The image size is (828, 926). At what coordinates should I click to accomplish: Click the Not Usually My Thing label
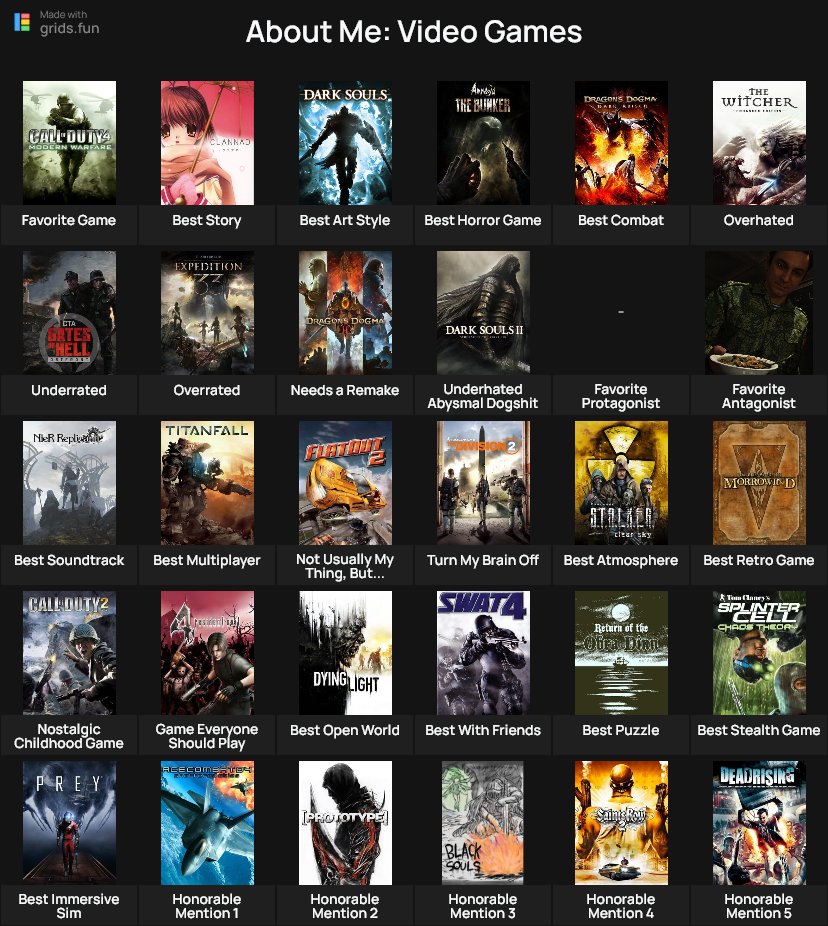[345, 566]
